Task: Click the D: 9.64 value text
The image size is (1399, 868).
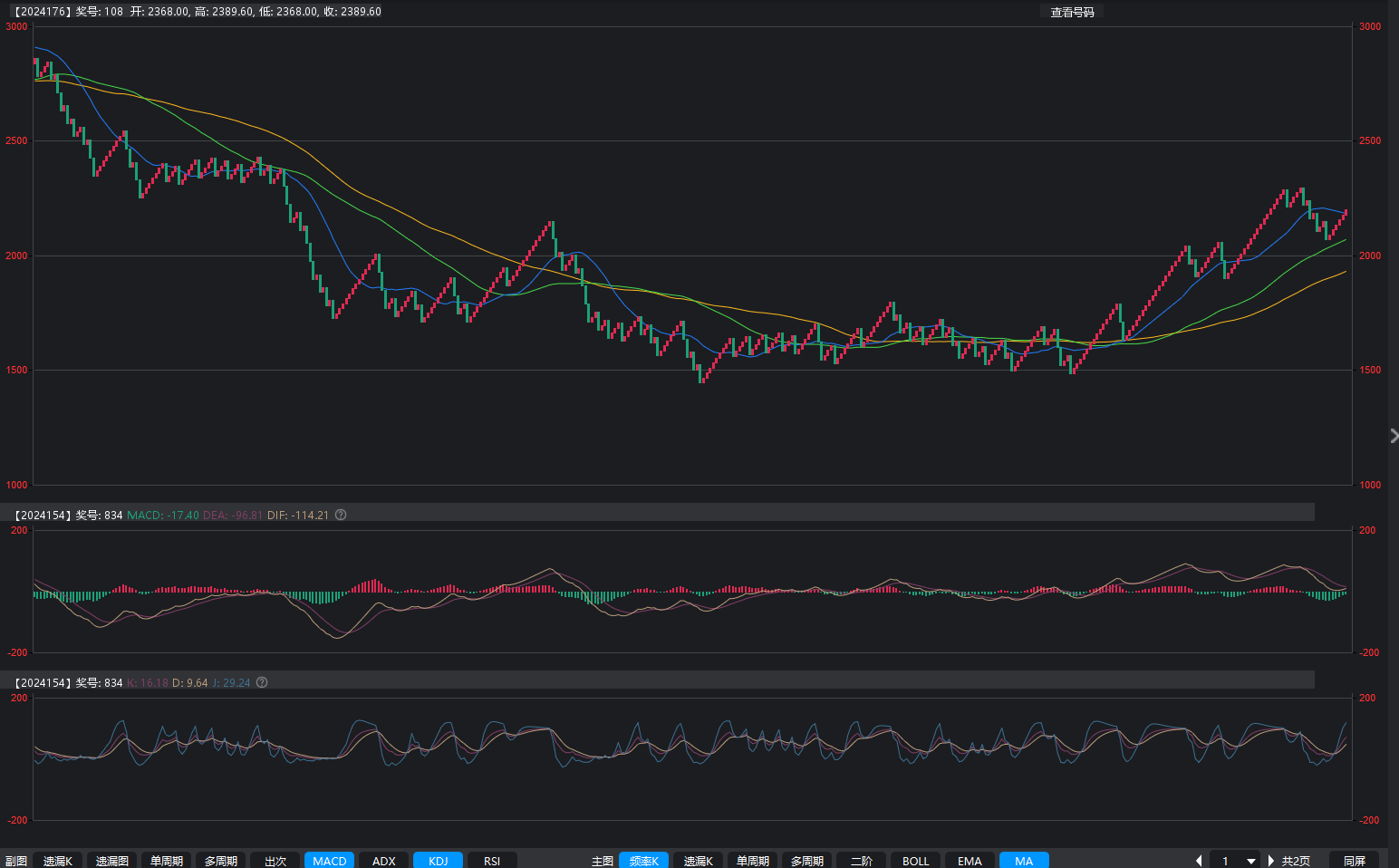Action: click(190, 682)
